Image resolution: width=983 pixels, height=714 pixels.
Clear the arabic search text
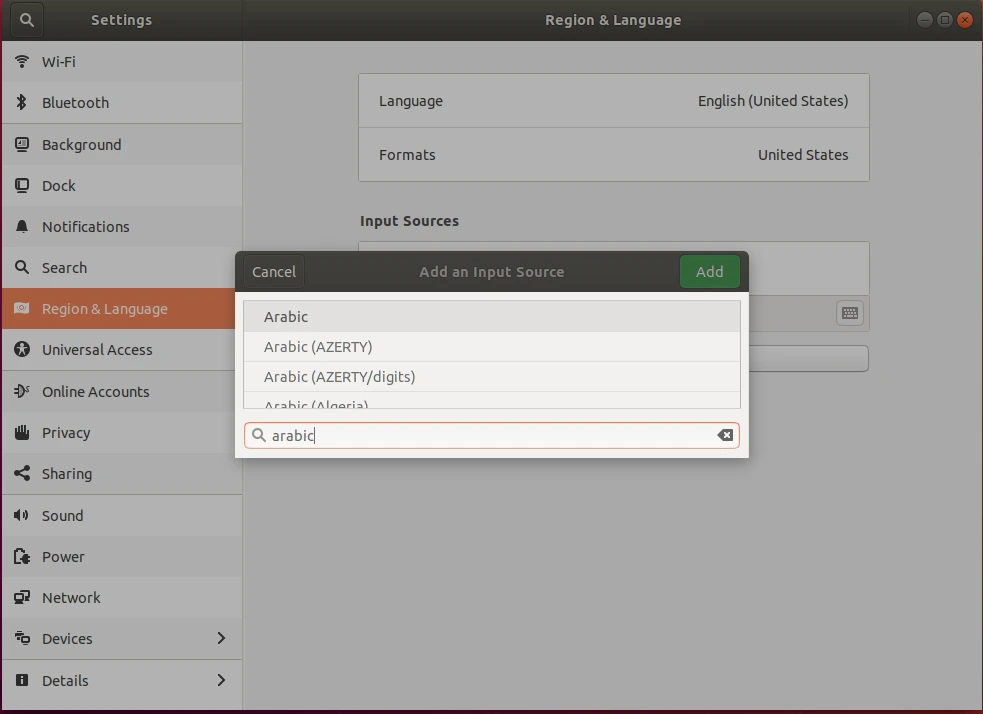(x=725, y=435)
